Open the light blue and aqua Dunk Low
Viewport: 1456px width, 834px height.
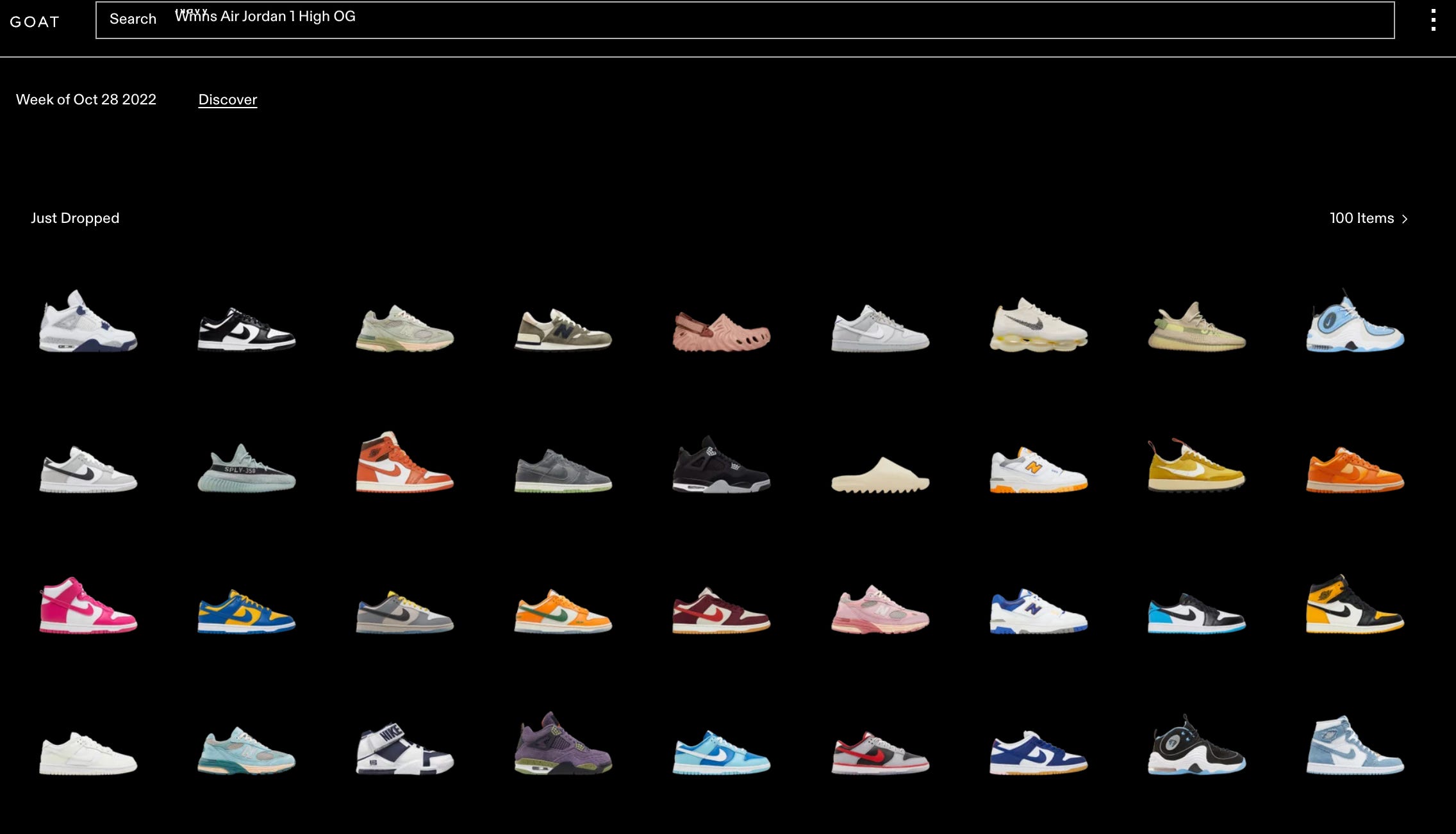pyautogui.click(x=722, y=752)
